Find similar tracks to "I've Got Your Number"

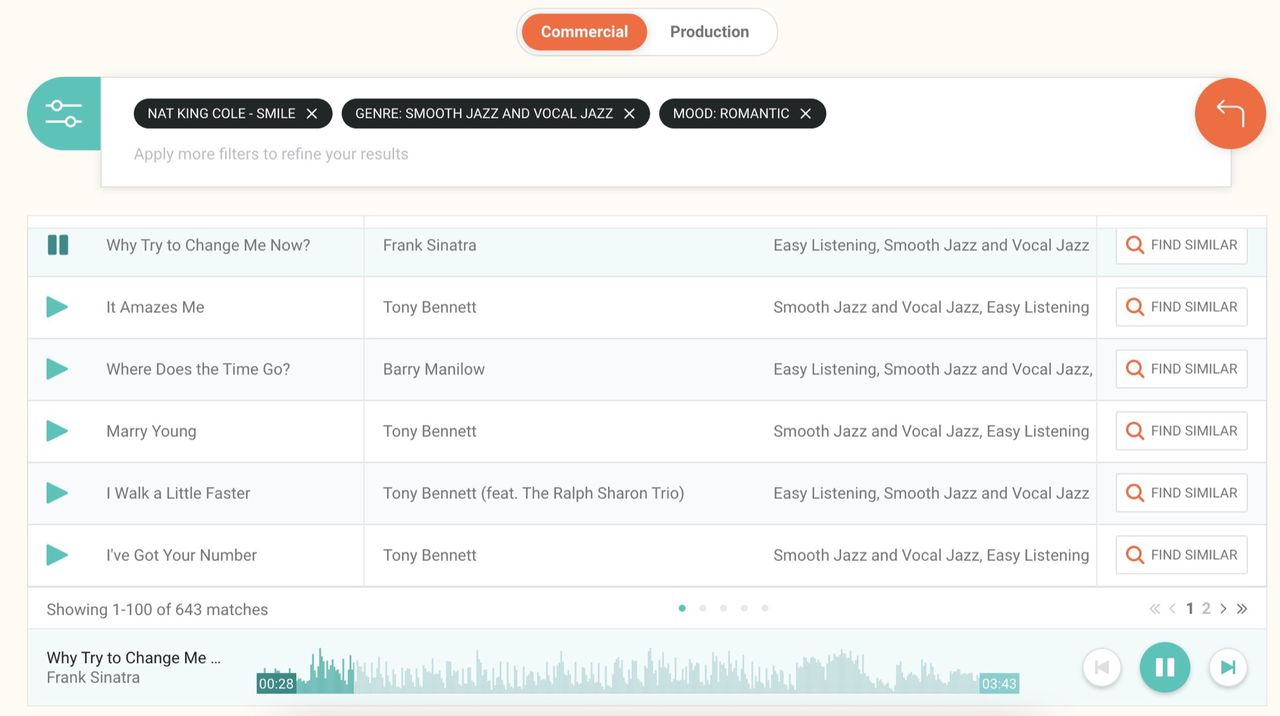[1181, 553]
